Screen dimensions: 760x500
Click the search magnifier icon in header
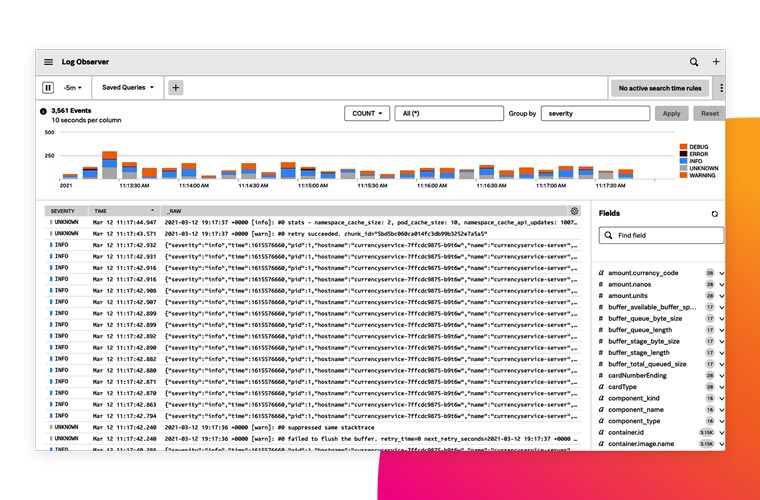[x=694, y=62]
